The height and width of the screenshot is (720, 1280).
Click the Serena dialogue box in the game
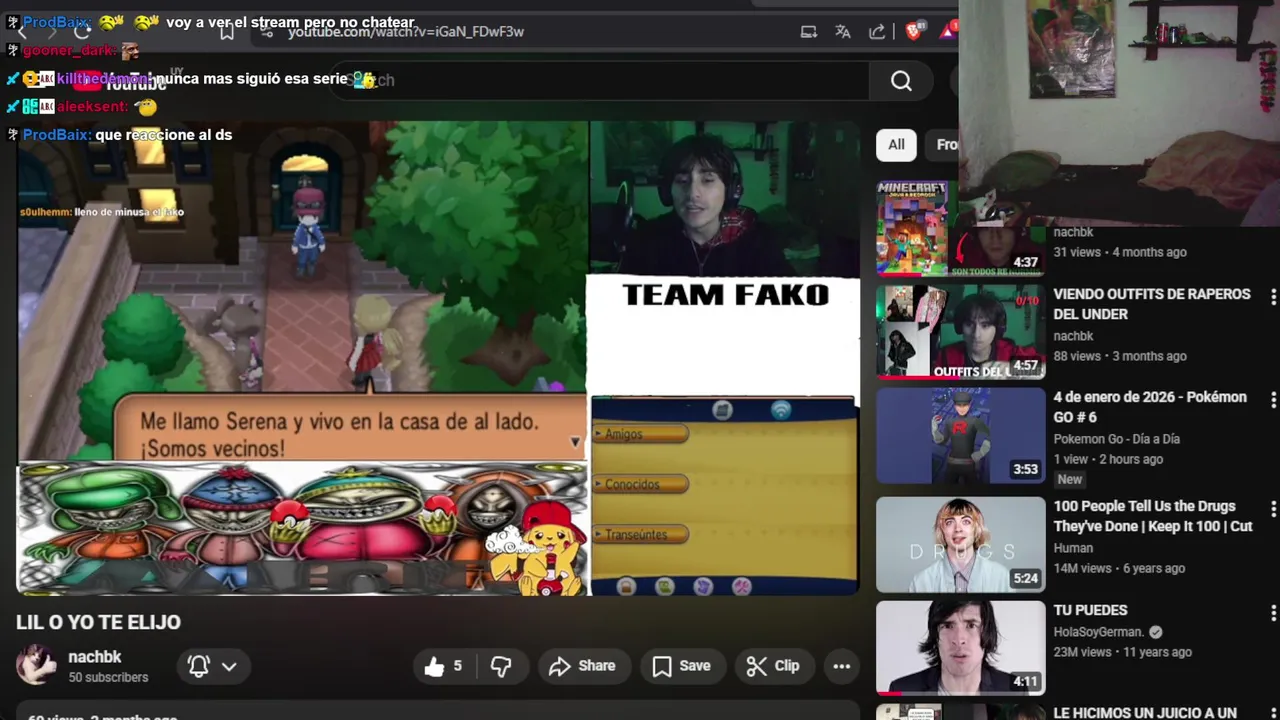pyautogui.click(x=350, y=428)
